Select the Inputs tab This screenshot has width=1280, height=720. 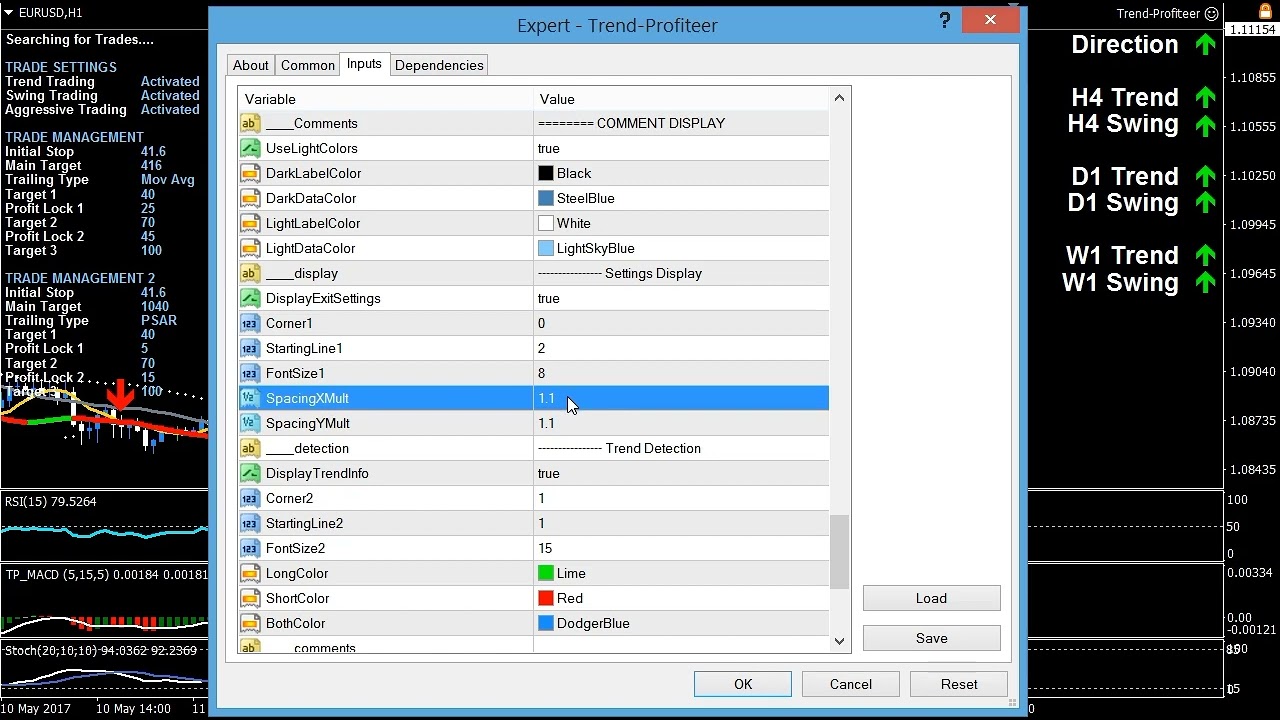(364, 64)
